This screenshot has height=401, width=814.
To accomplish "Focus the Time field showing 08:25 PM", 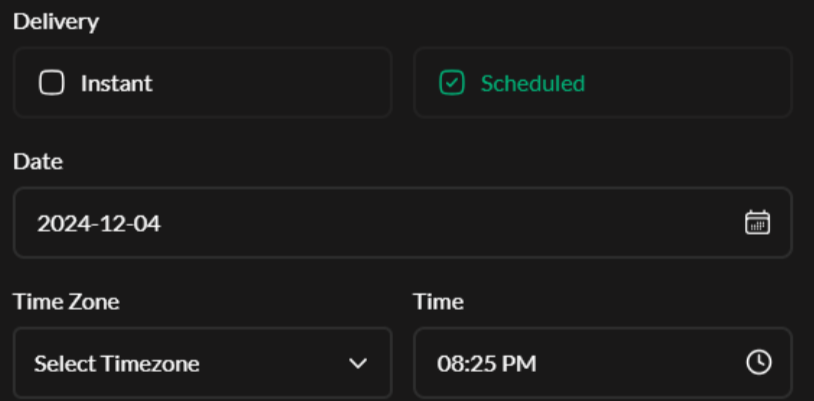I will coord(580,362).
